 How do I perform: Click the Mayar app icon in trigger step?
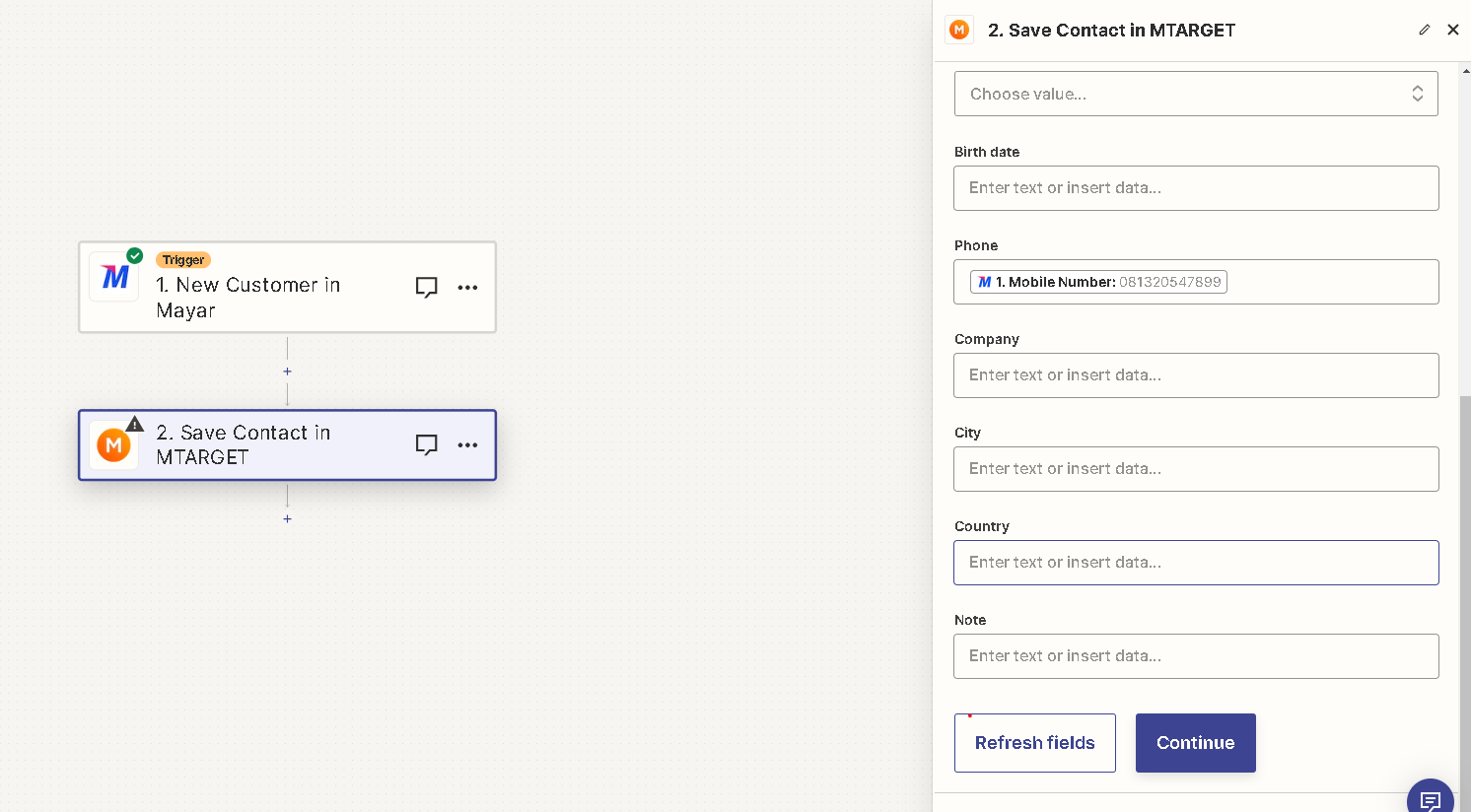114,277
